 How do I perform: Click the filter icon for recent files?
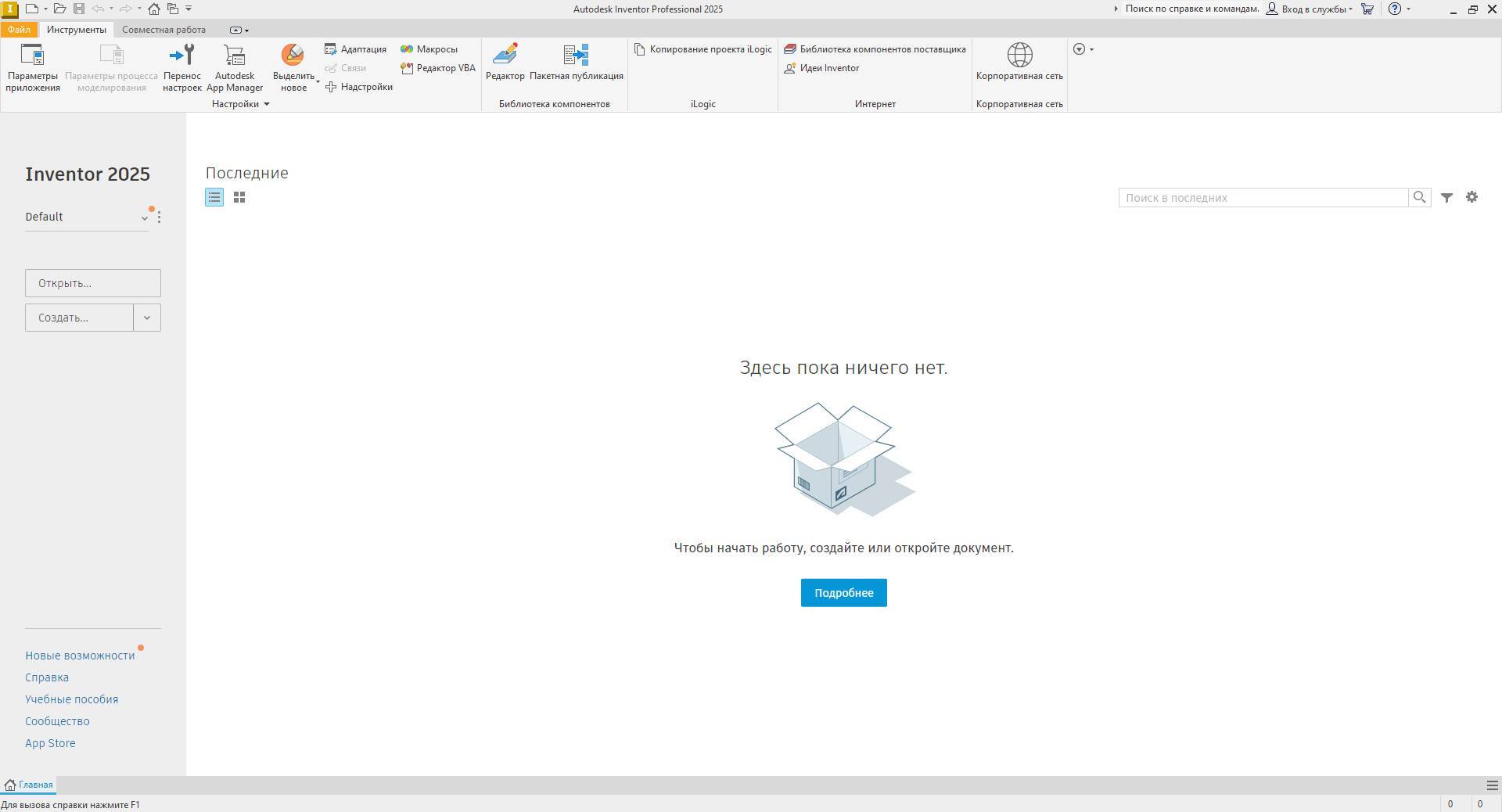pyautogui.click(x=1446, y=198)
